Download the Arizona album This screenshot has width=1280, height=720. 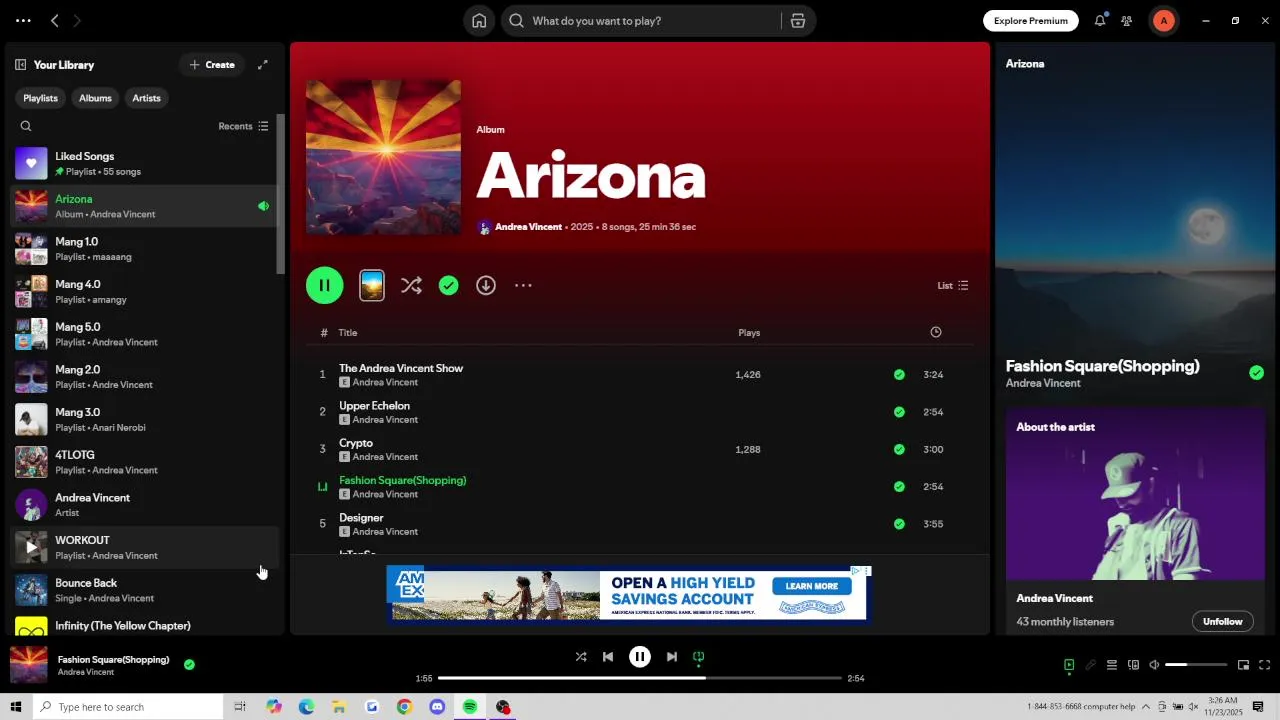[486, 286]
